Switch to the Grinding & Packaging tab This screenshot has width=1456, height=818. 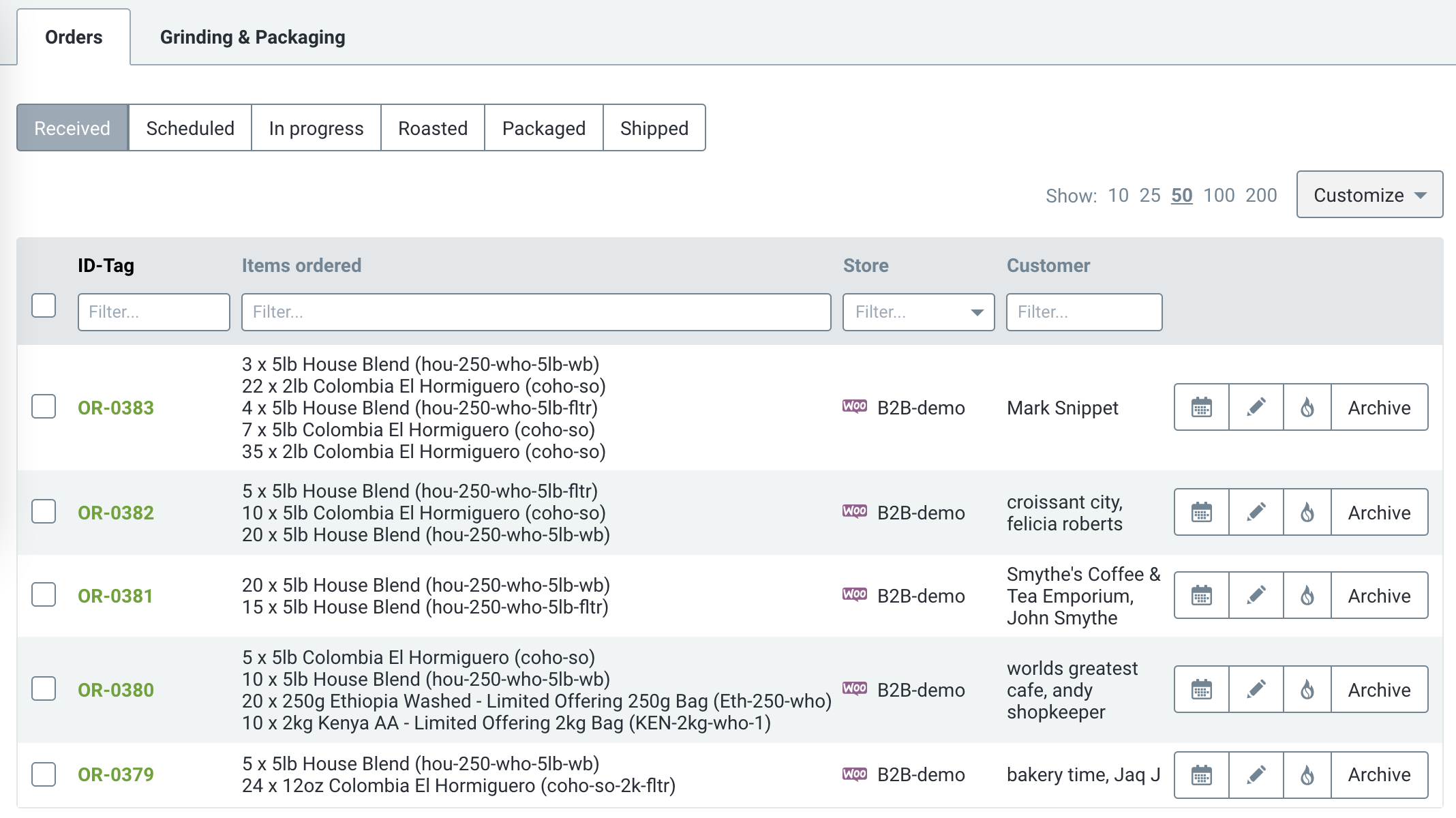(x=252, y=37)
